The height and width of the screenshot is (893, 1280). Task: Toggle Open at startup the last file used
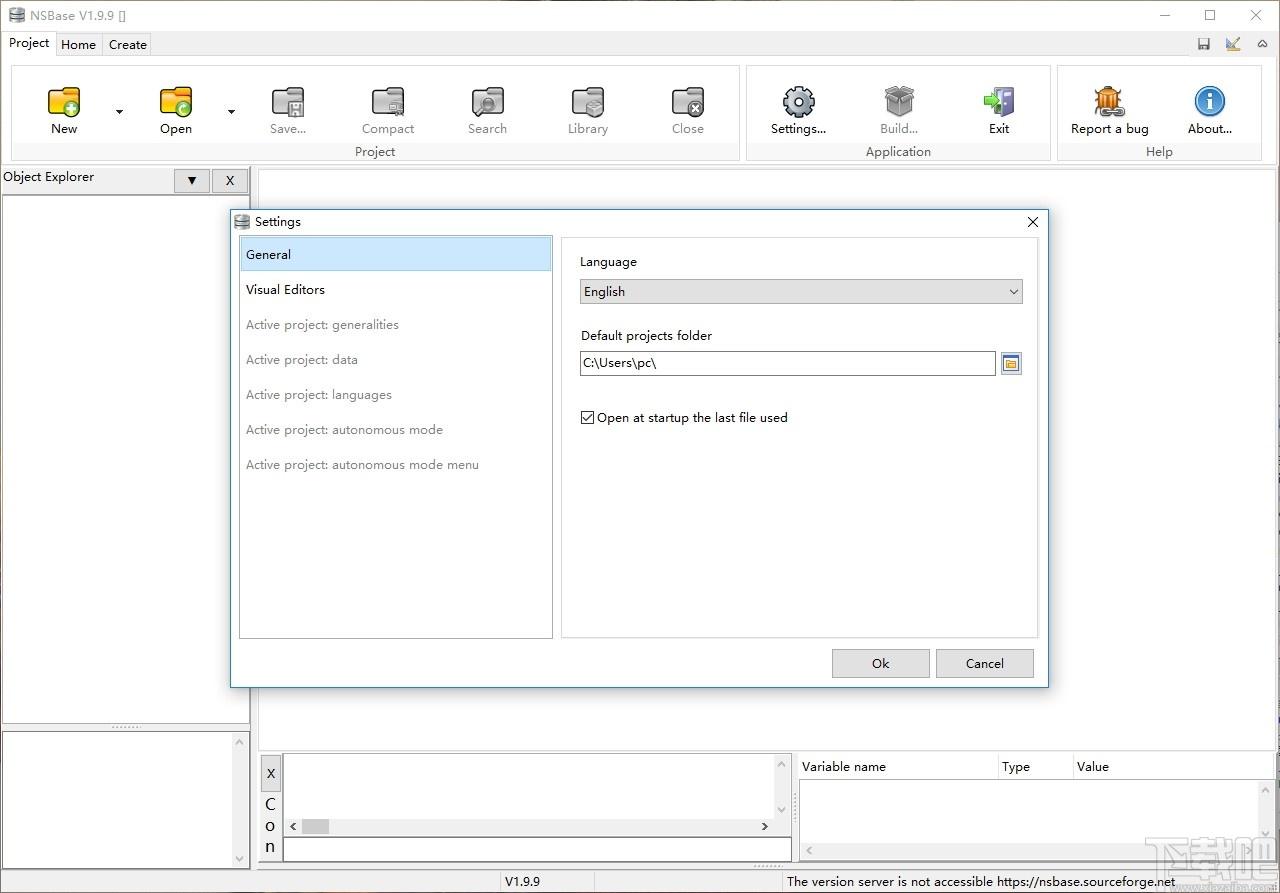(587, 418)
